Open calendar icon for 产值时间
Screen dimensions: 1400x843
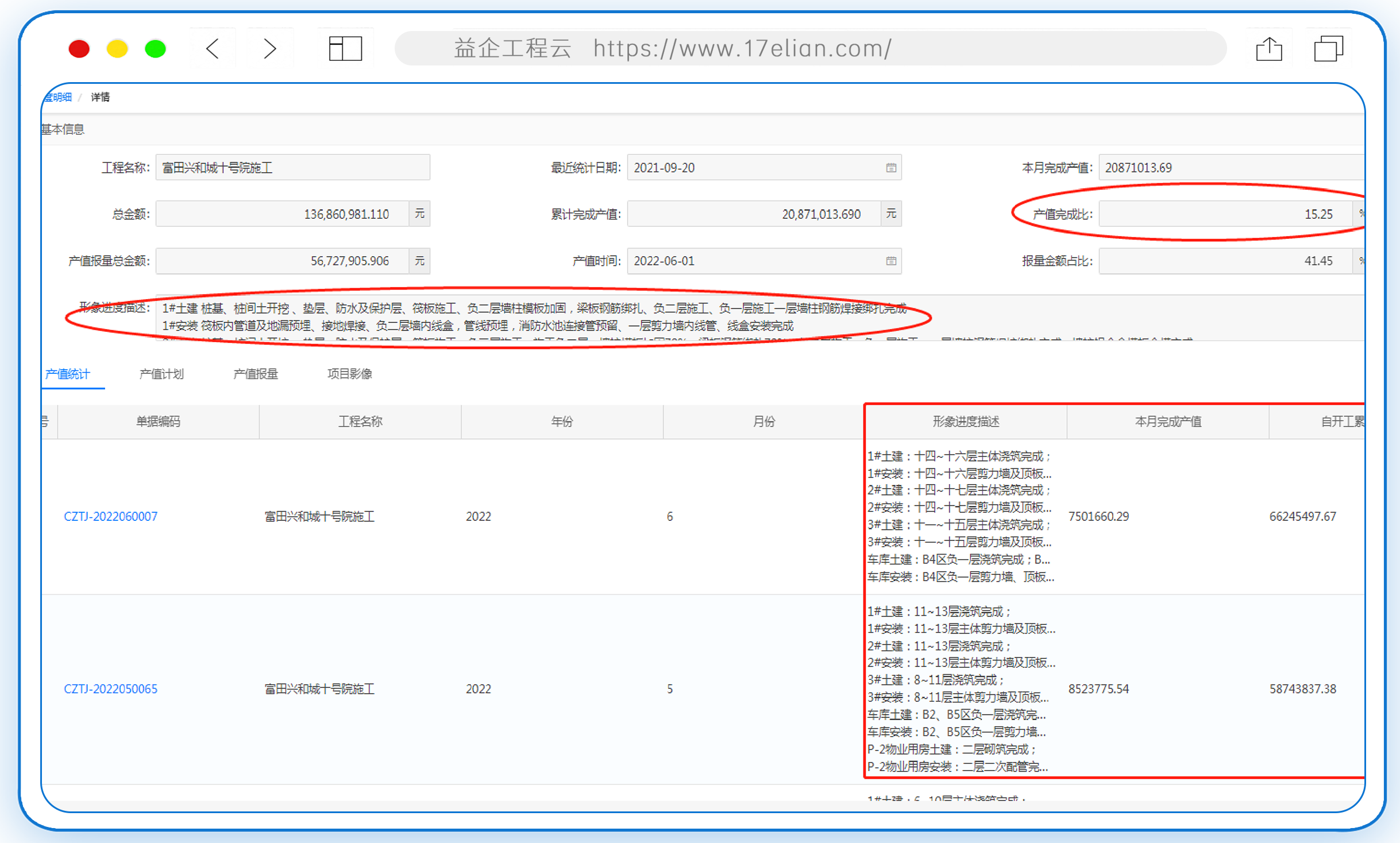tap(891, 261)
